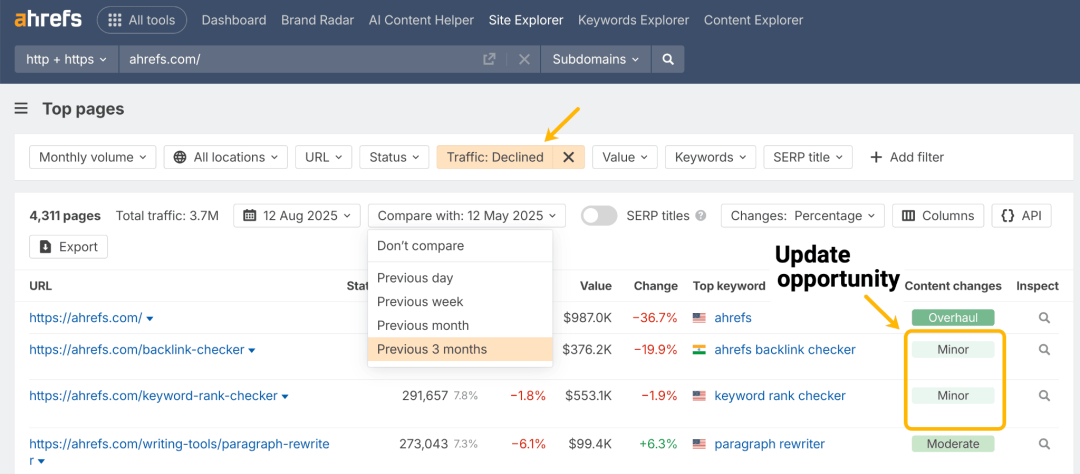Open the All tools menu
Image resolution: width=1080 pixels, height=474 pixels.
coord(142,20)
